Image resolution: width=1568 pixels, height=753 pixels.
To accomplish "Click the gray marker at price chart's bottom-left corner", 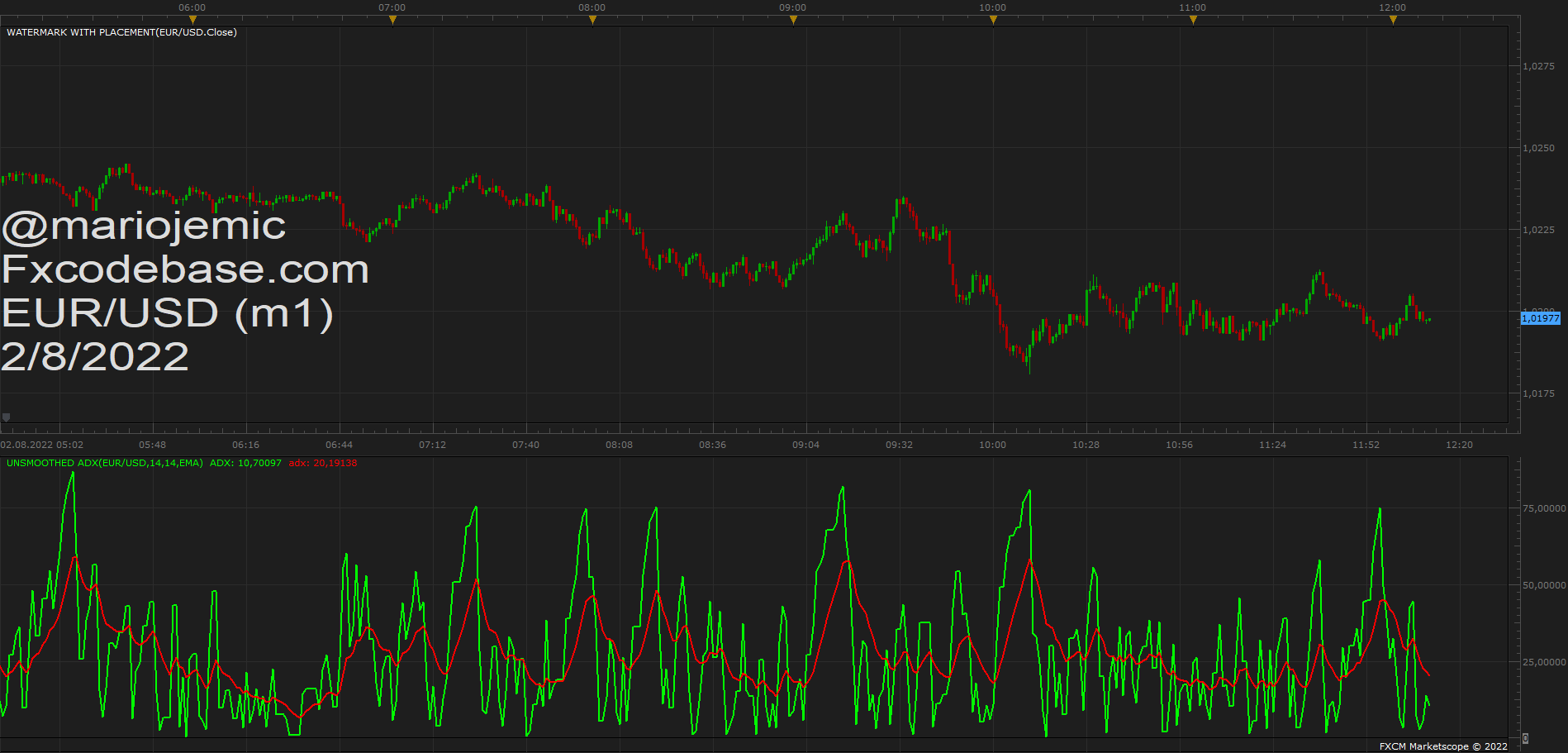I will (6, 417).
